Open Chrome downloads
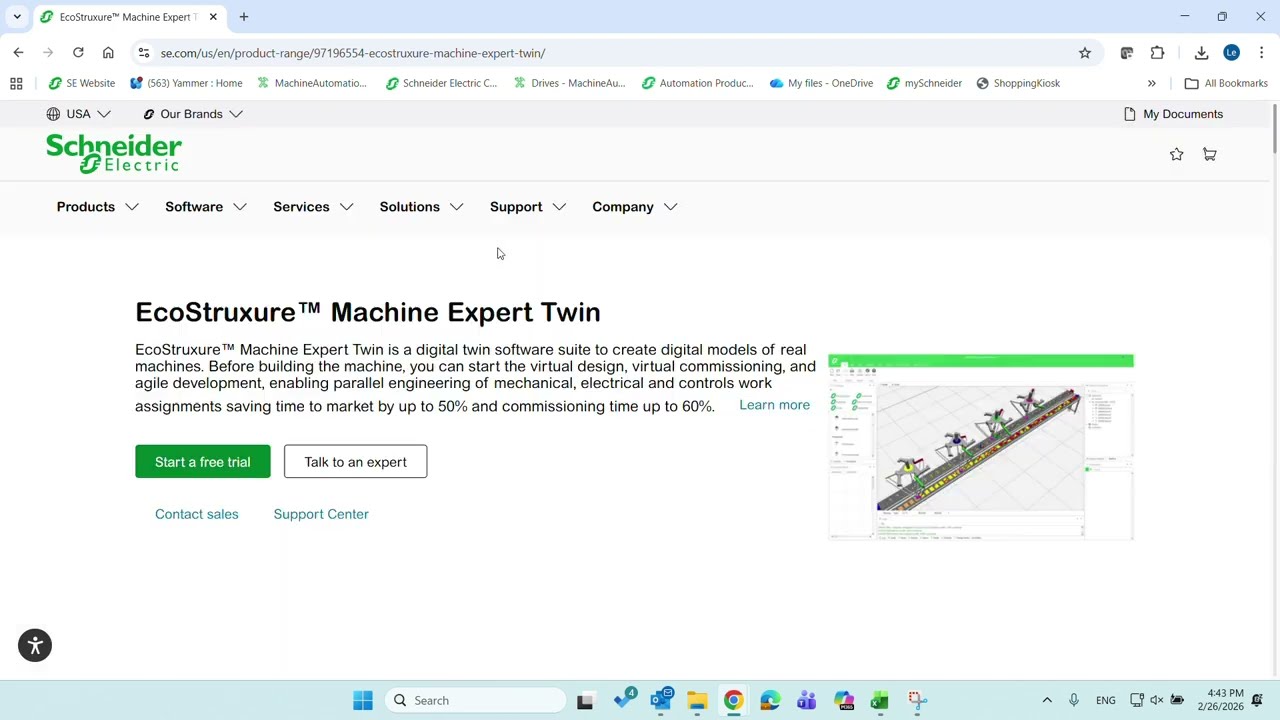 pos(1202,53)
